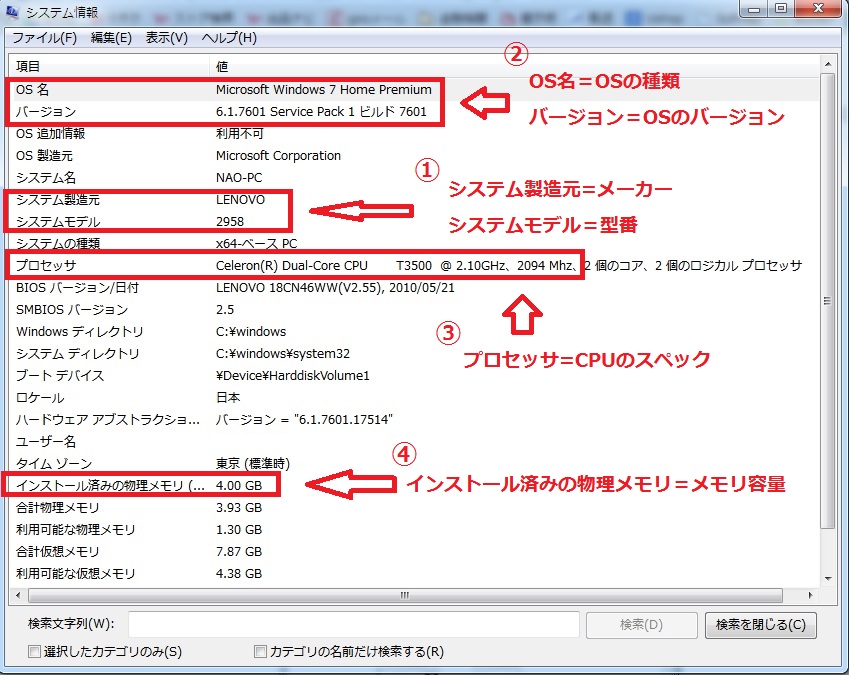The image size is (849, 675).
Task: Click into the 検索文字列 search field
Action: click(x=354, y=625)
